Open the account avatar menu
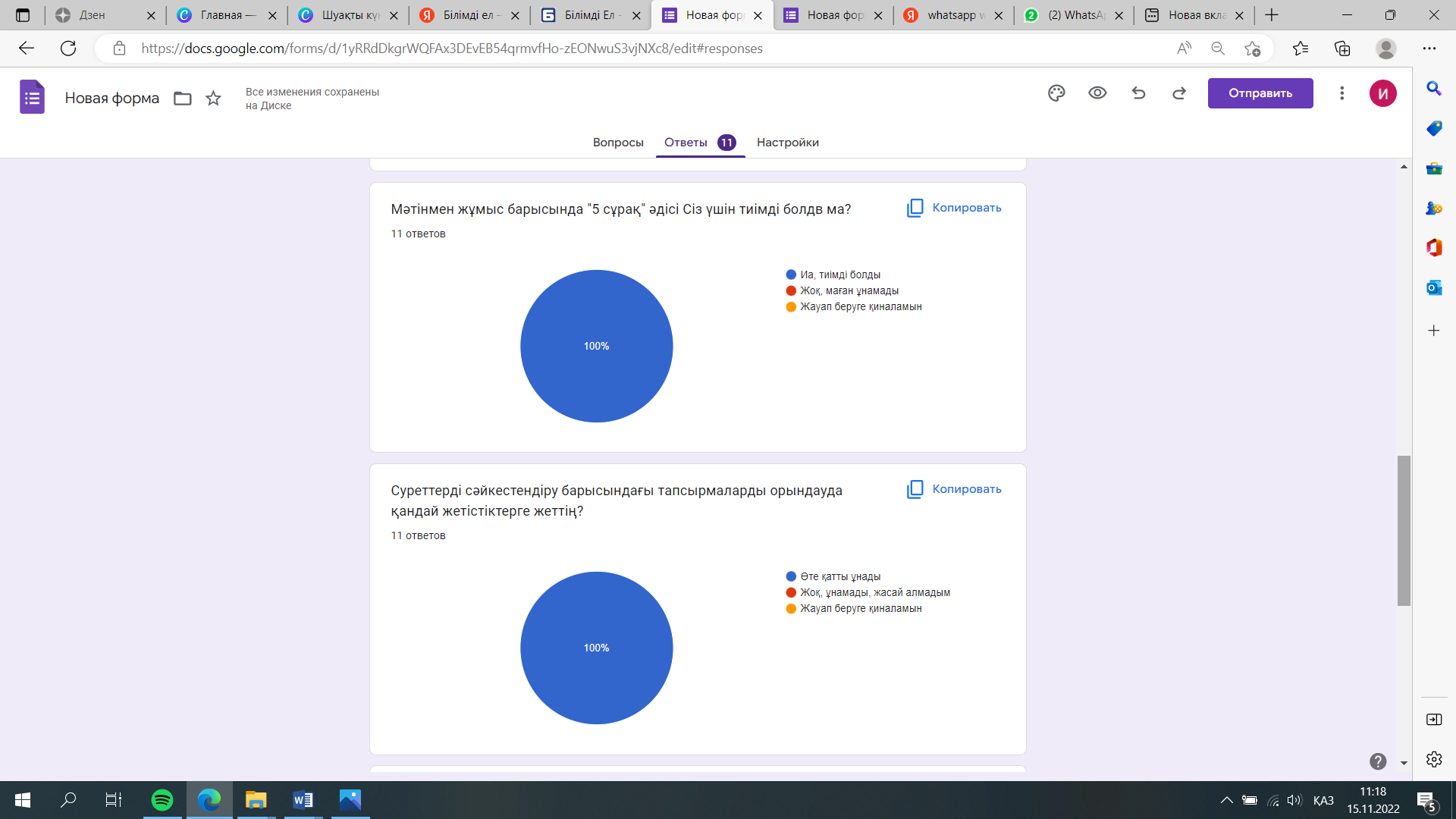This screenshot has height=819, width=1456. point(1382,93)
